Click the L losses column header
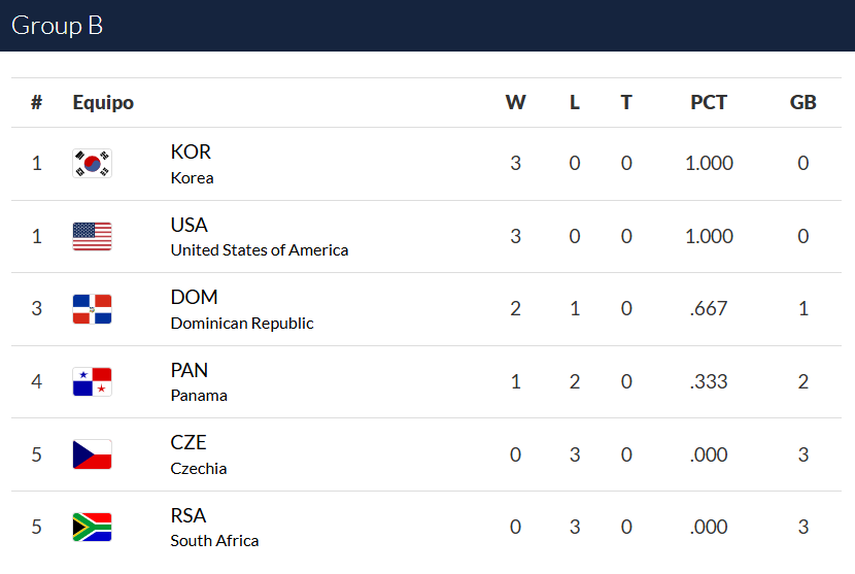The height and width of the screenshot is (574, 855). coord(574,102)
